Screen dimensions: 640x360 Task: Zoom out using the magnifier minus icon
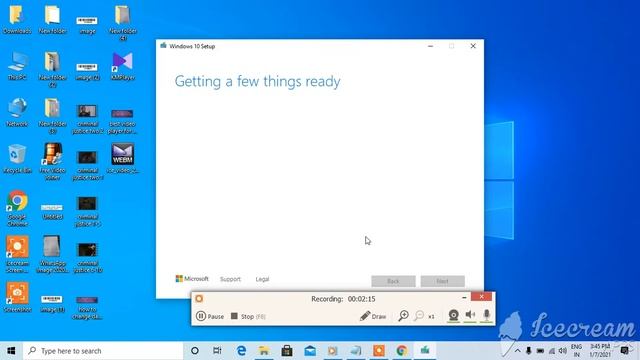pos(419,316)
